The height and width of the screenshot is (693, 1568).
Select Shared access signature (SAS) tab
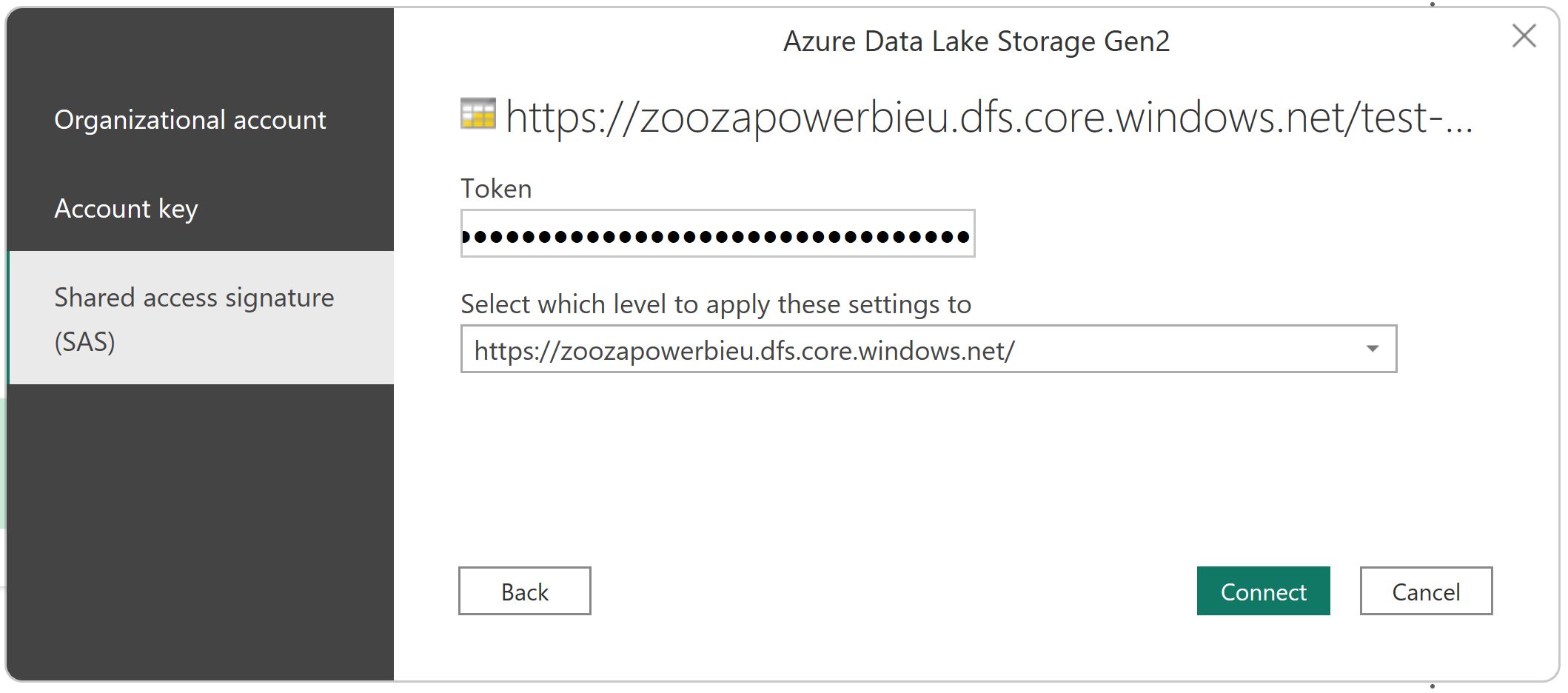201,318
